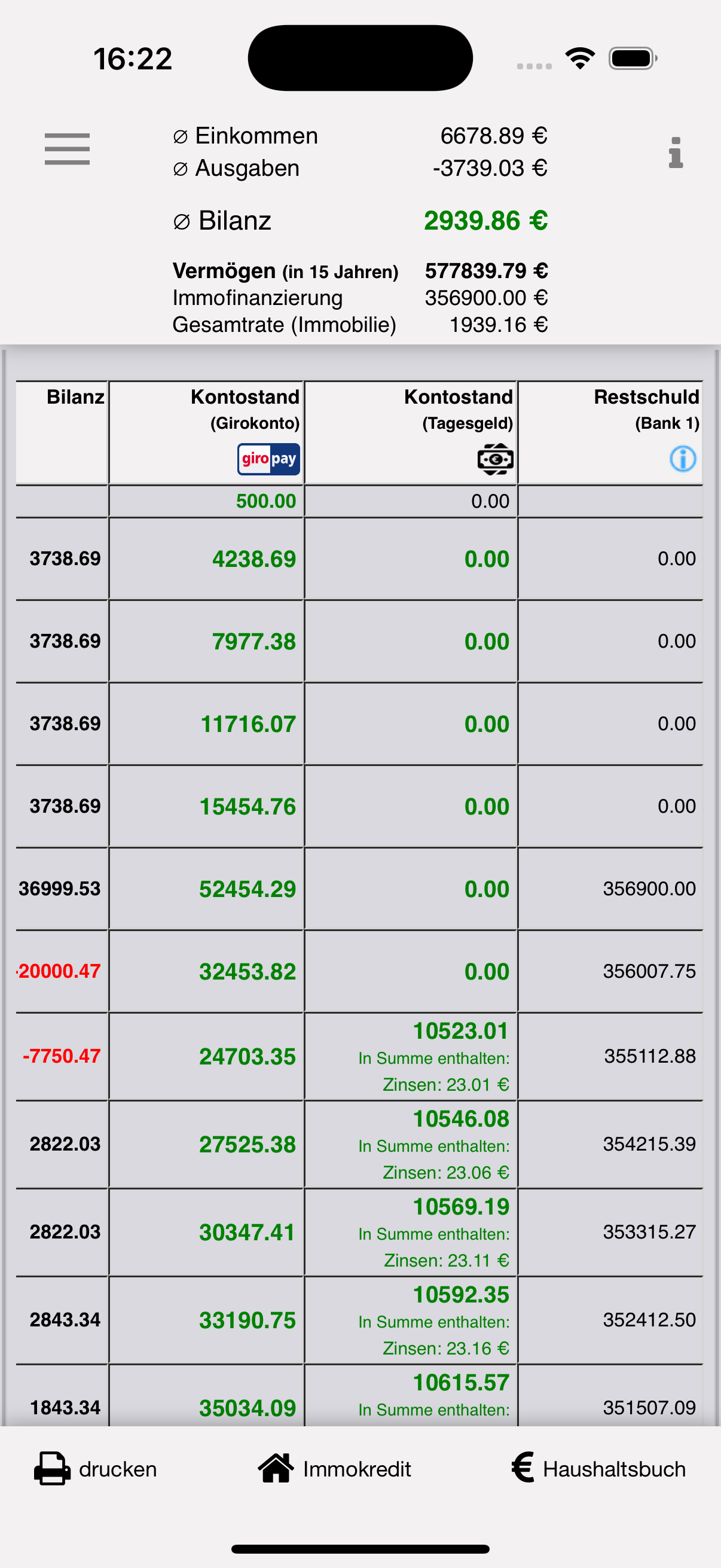Tap the Vermögen amount 577839.79 €
The height and width of the screenshot is (1568, 721).
(486, 270)
